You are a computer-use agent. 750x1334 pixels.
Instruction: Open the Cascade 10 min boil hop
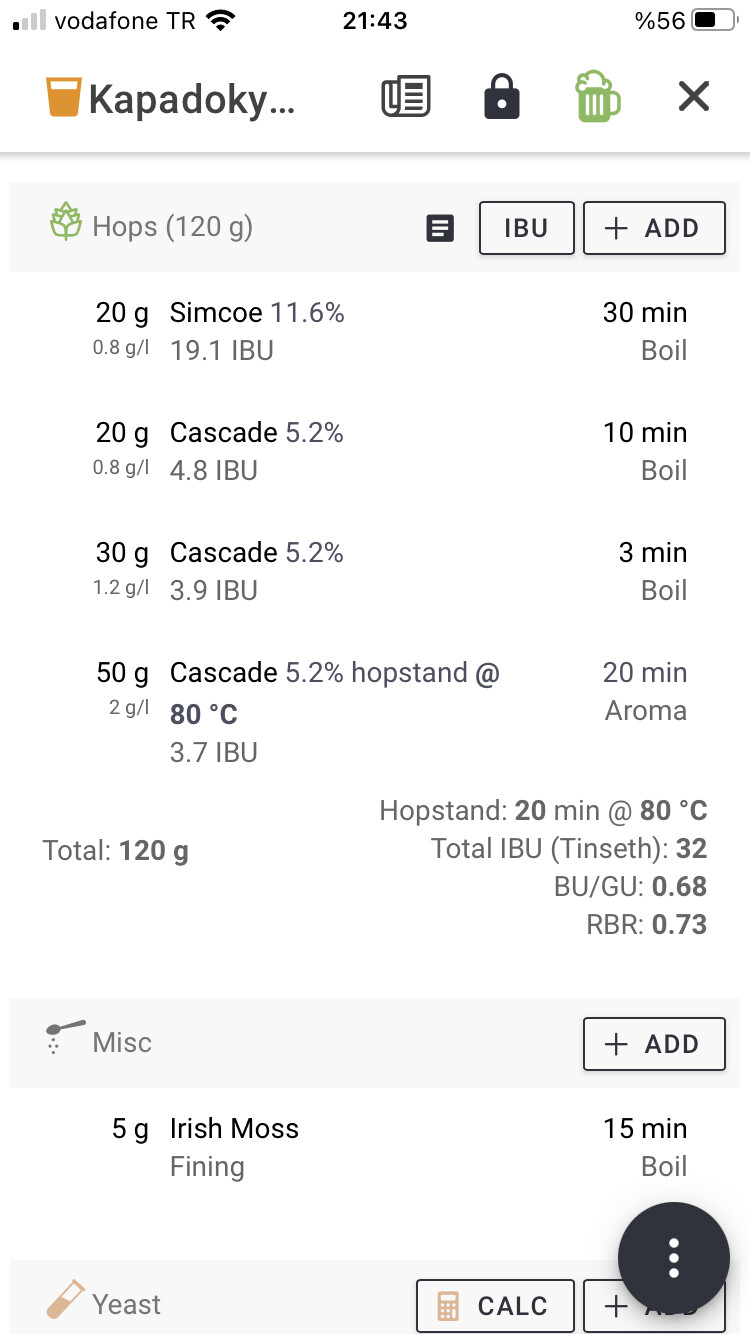[375, 452]
